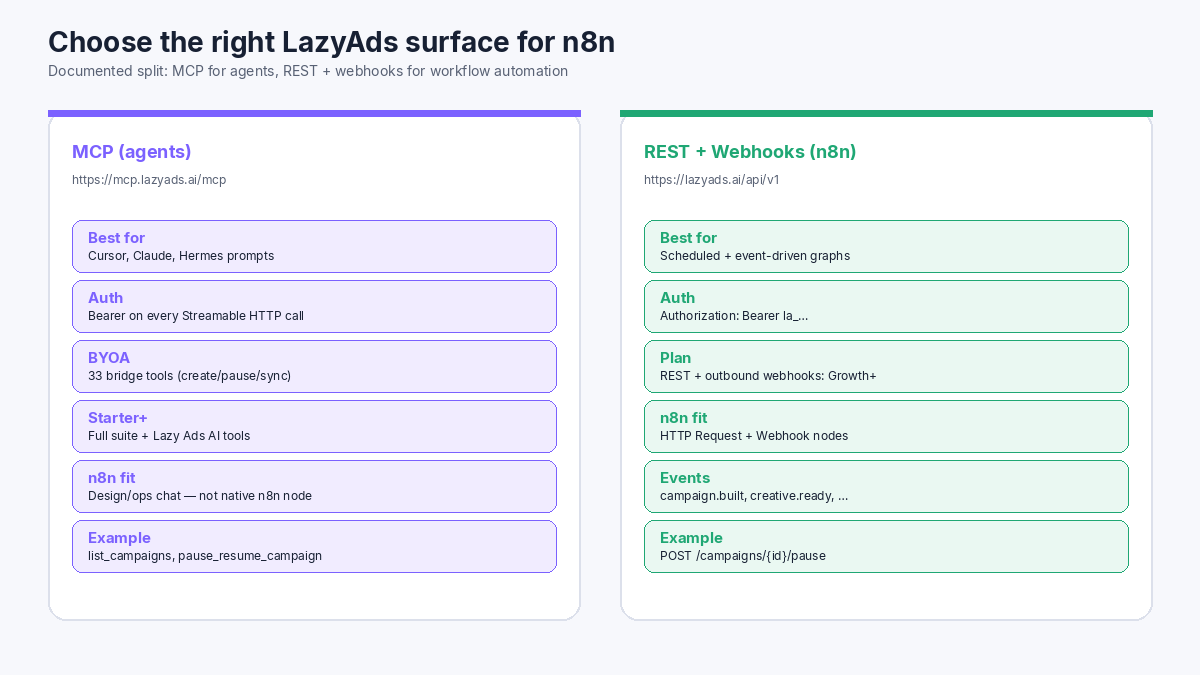The height and width of the screenshot is (675, 1200).
Task: Open the REST 'Best for' card on scheduled graphs
Action: (x=886, y=246)
